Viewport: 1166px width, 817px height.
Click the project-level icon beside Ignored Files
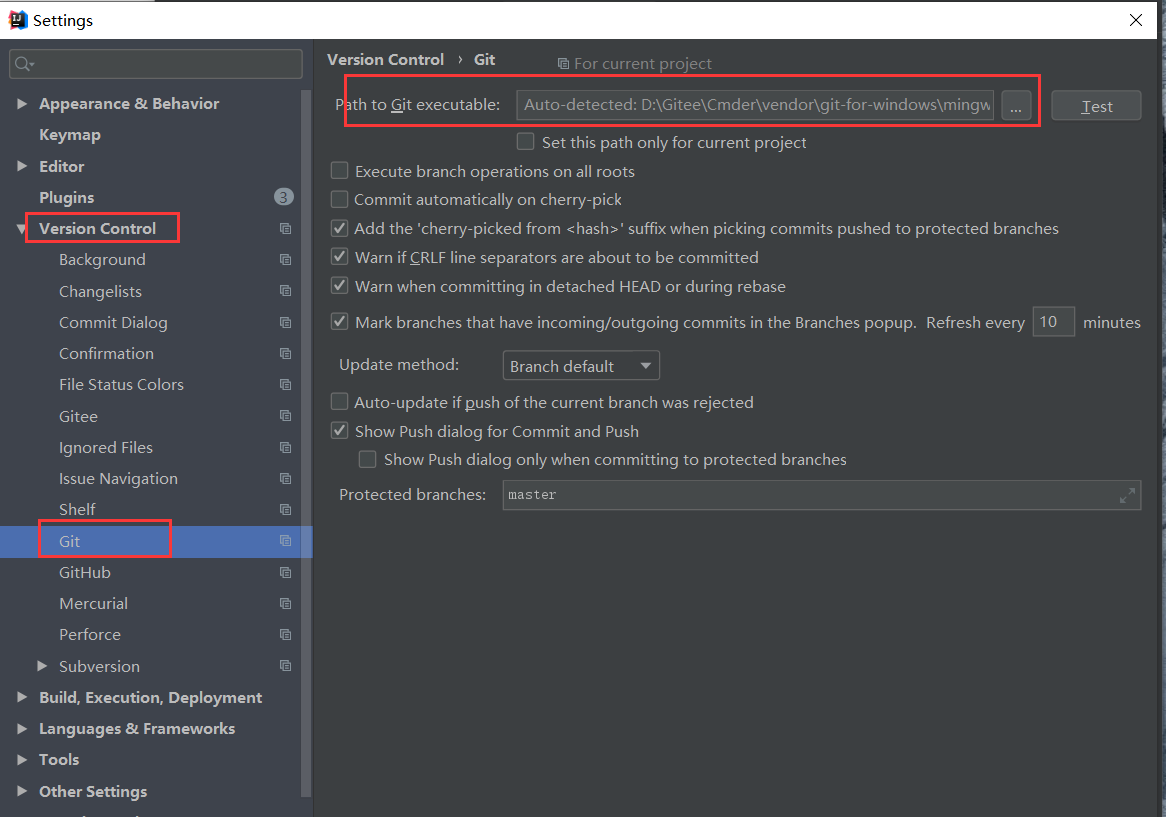coord(286,448)
